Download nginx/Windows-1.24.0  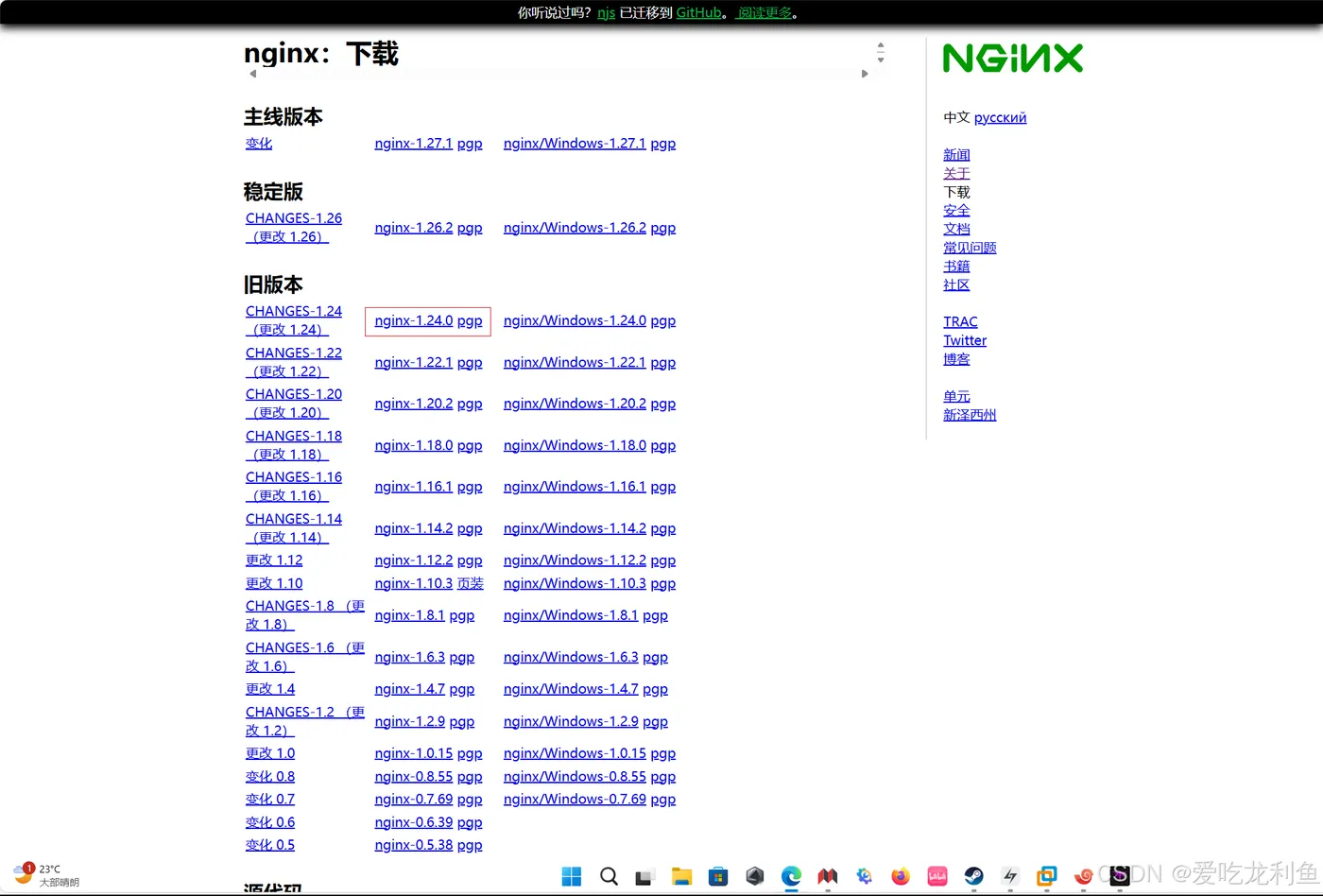(x=575, y=320)
